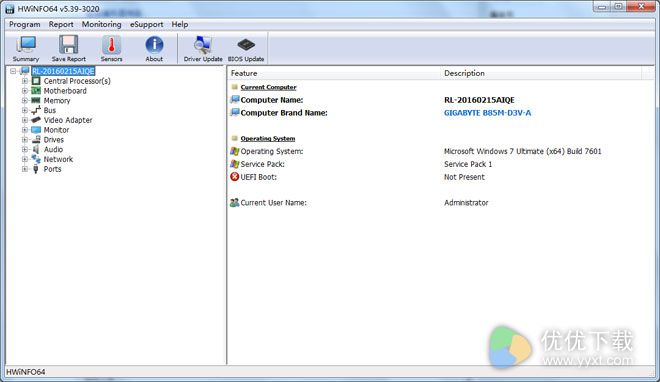The width and height of the screenshot is (660, 382).
Task: Click the Video Adapter card icon
Action: pos(36,120)
